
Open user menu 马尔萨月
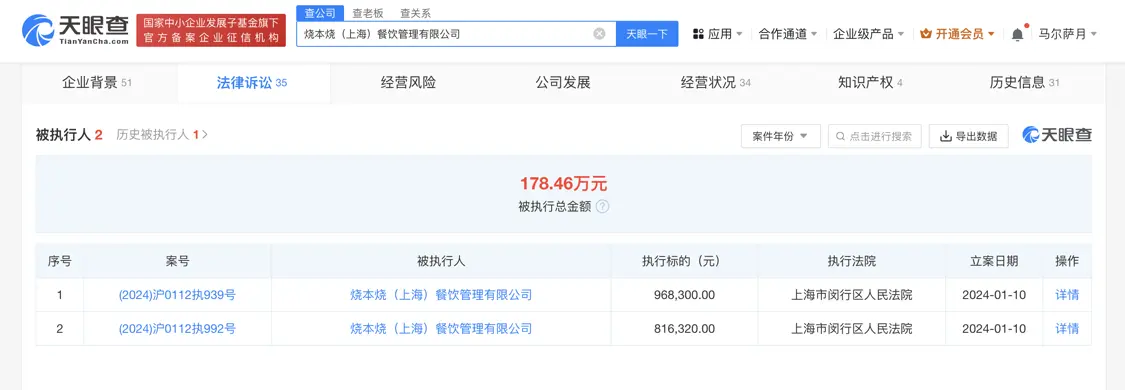1068,34
